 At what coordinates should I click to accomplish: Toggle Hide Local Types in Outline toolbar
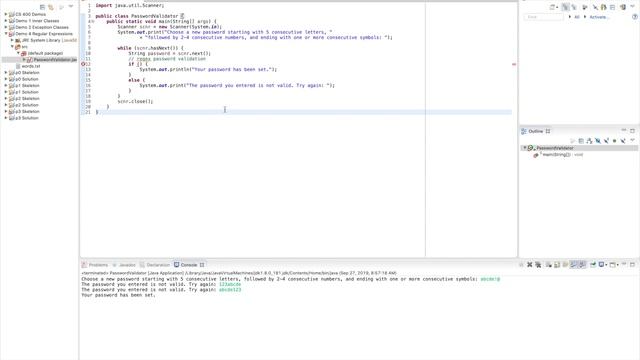click(x=623, y=141)
